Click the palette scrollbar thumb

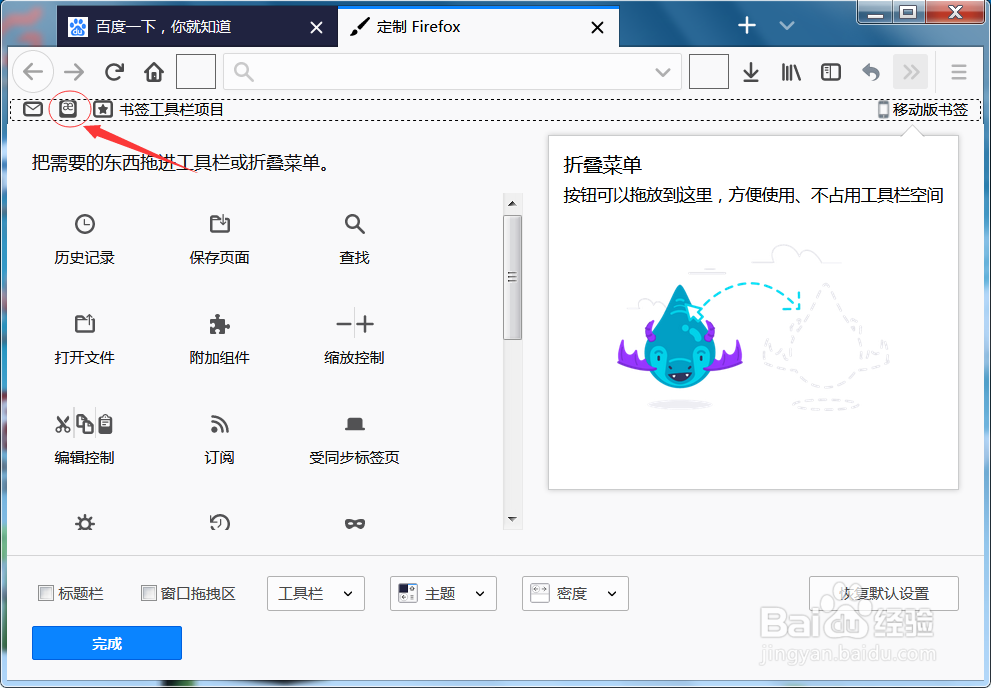[x=512, y=277]
